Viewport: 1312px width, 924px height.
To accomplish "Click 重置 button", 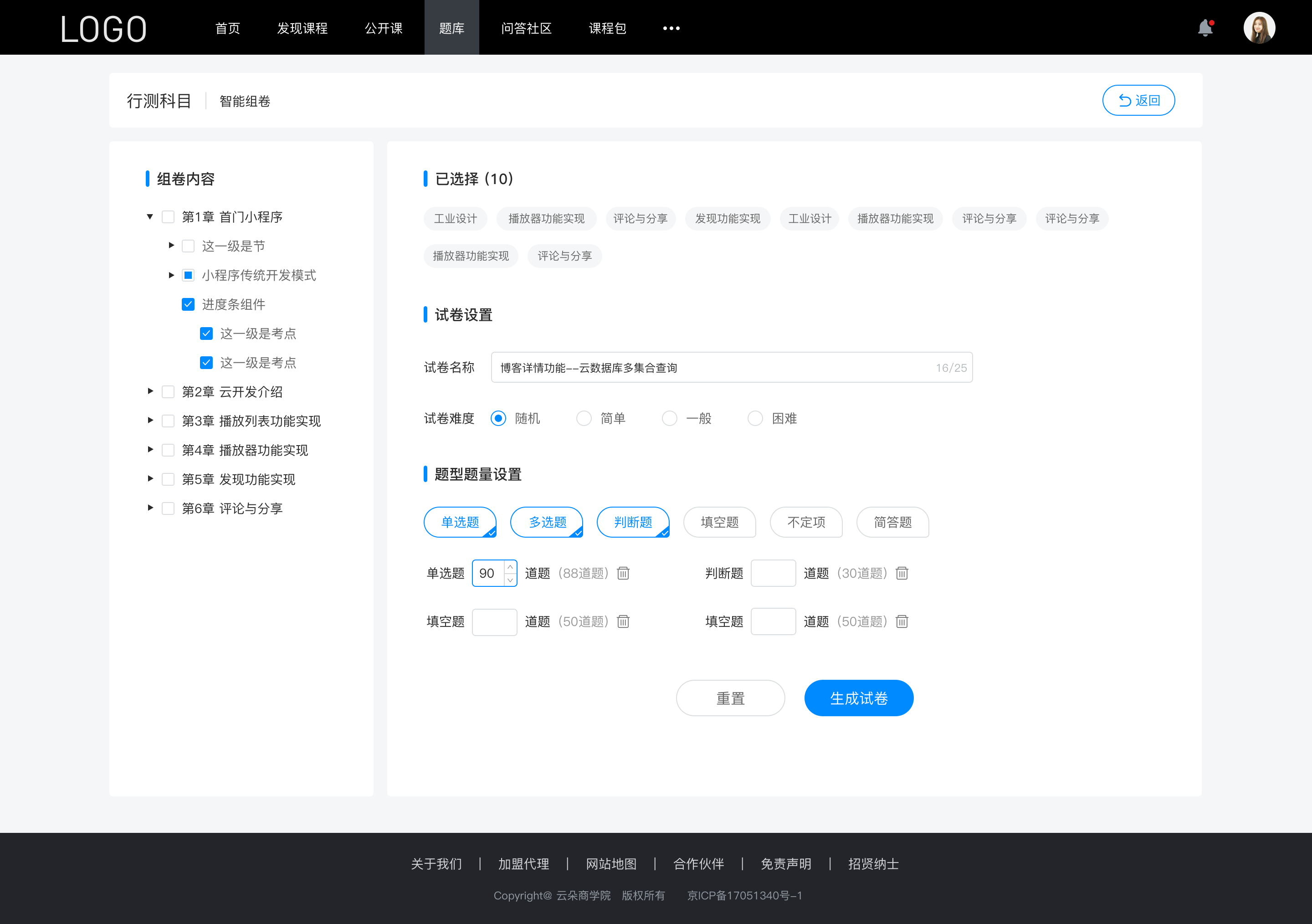I will point(729,698).
